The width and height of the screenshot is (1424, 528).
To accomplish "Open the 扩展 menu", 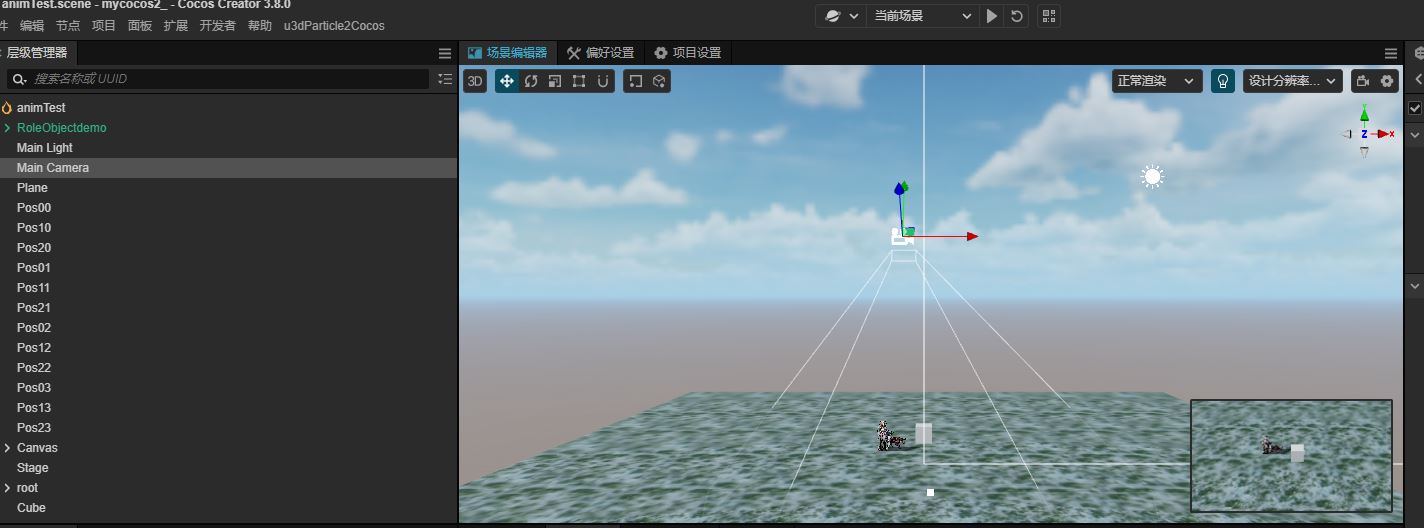I will tap(176, 26).
